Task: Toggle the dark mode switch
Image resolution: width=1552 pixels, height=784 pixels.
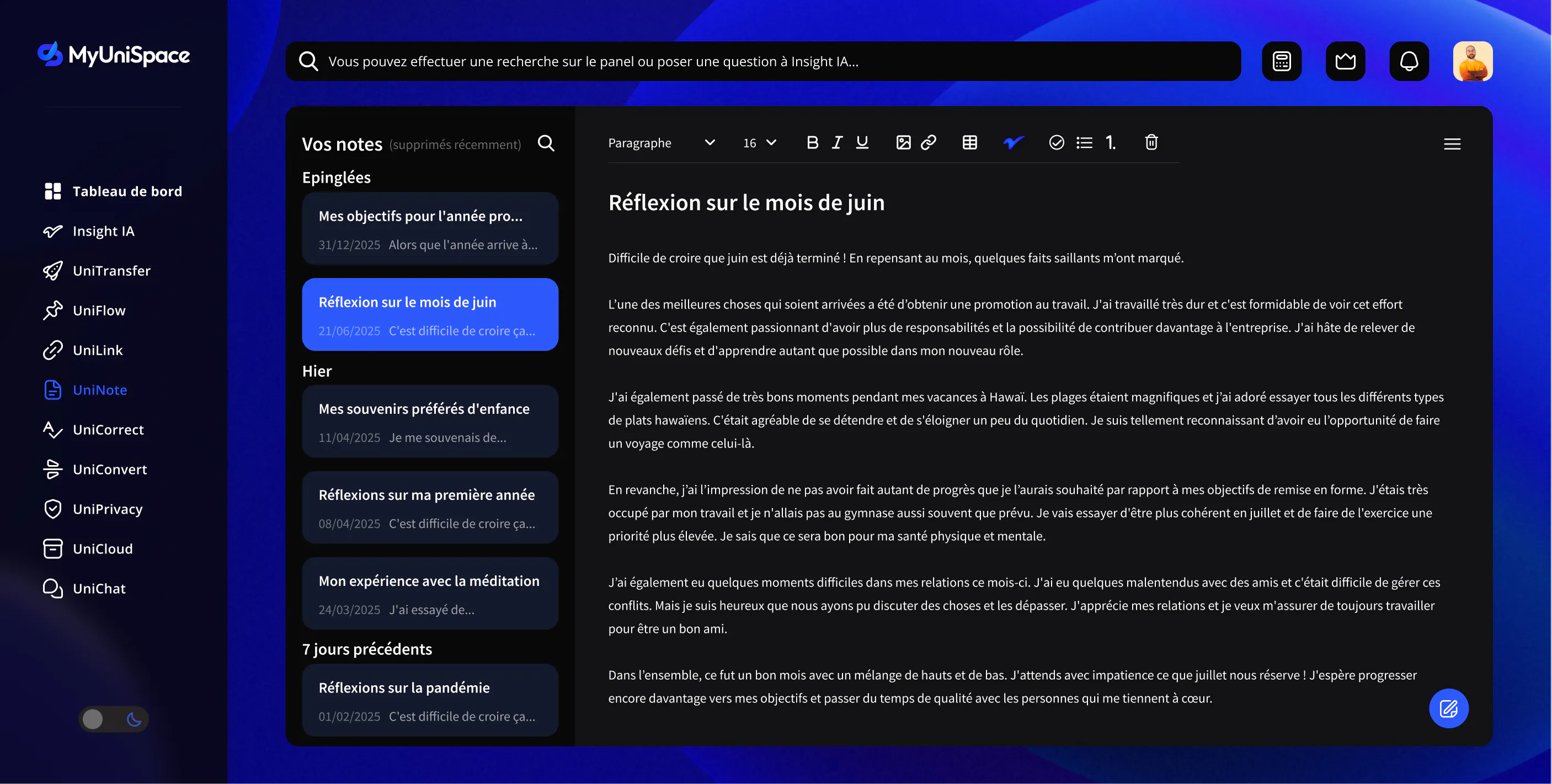Action: point(113,719)
